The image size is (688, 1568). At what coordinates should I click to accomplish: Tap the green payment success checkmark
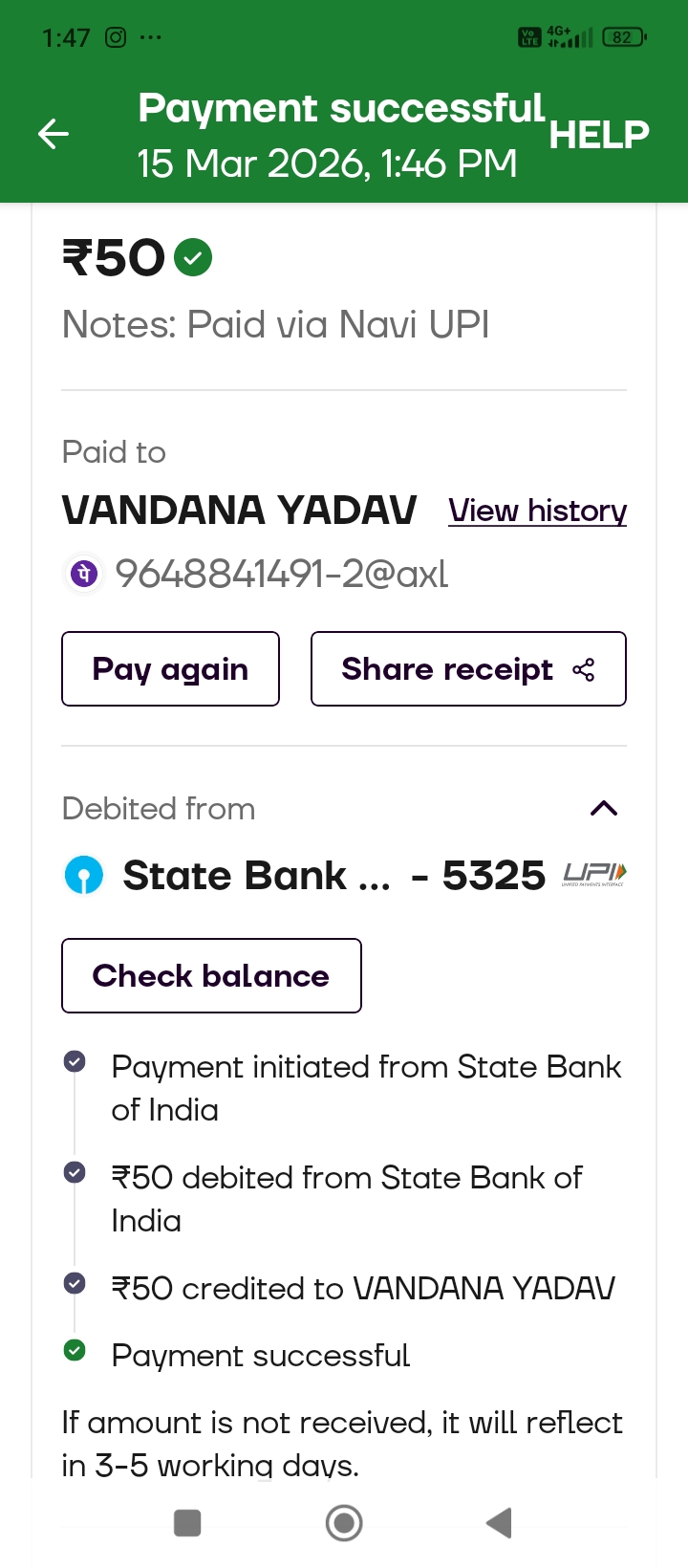pyautogui.click(x=193, y=257)
